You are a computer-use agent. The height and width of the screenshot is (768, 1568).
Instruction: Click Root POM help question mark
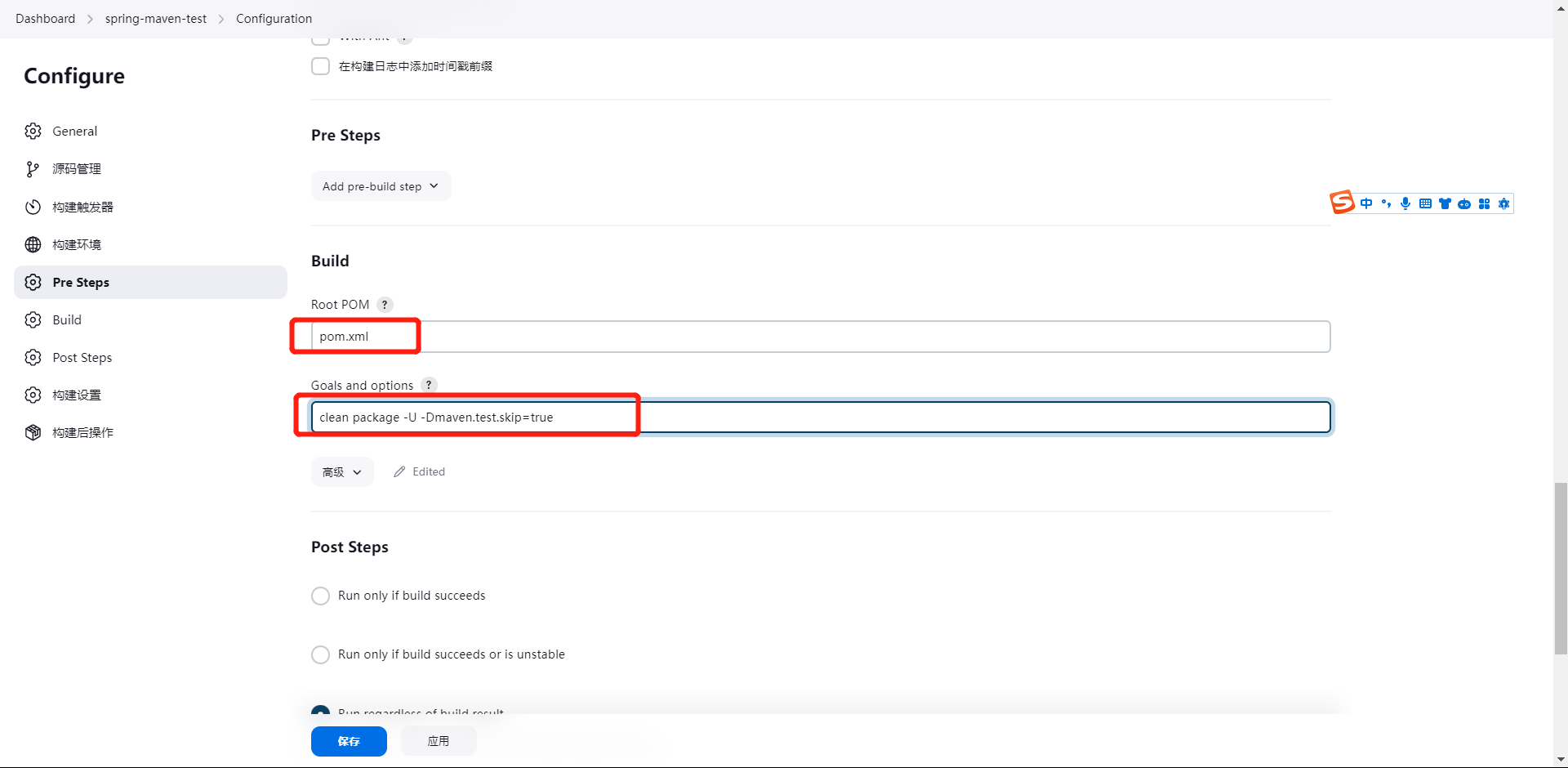point(385,305)
